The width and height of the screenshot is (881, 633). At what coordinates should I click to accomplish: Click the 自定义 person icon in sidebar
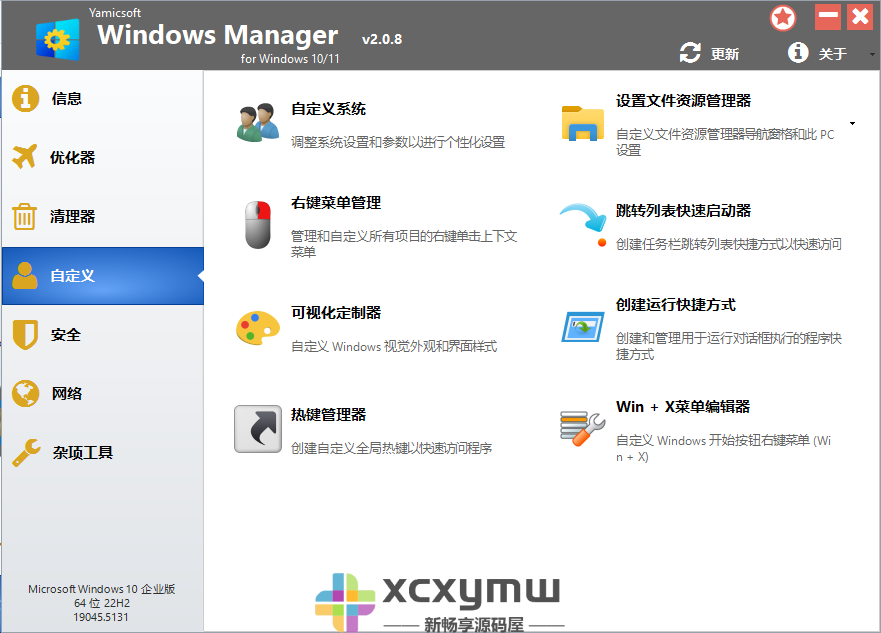pyautogui.click(x=25, y=275)
